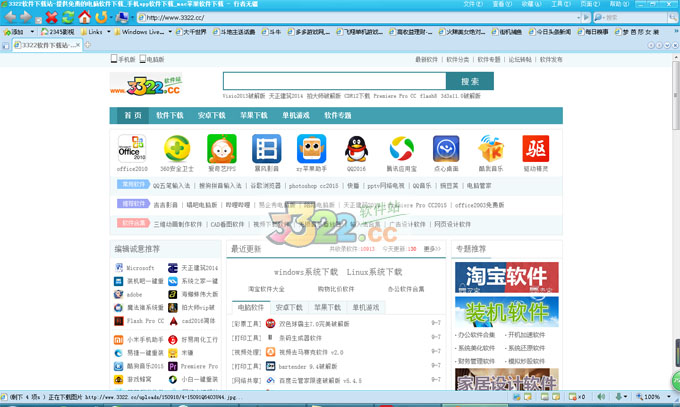The width and height of the screenshot is (680, 407).
Task: Show hidden bookmarks with the overflow chevron
Action: point(676,31)
